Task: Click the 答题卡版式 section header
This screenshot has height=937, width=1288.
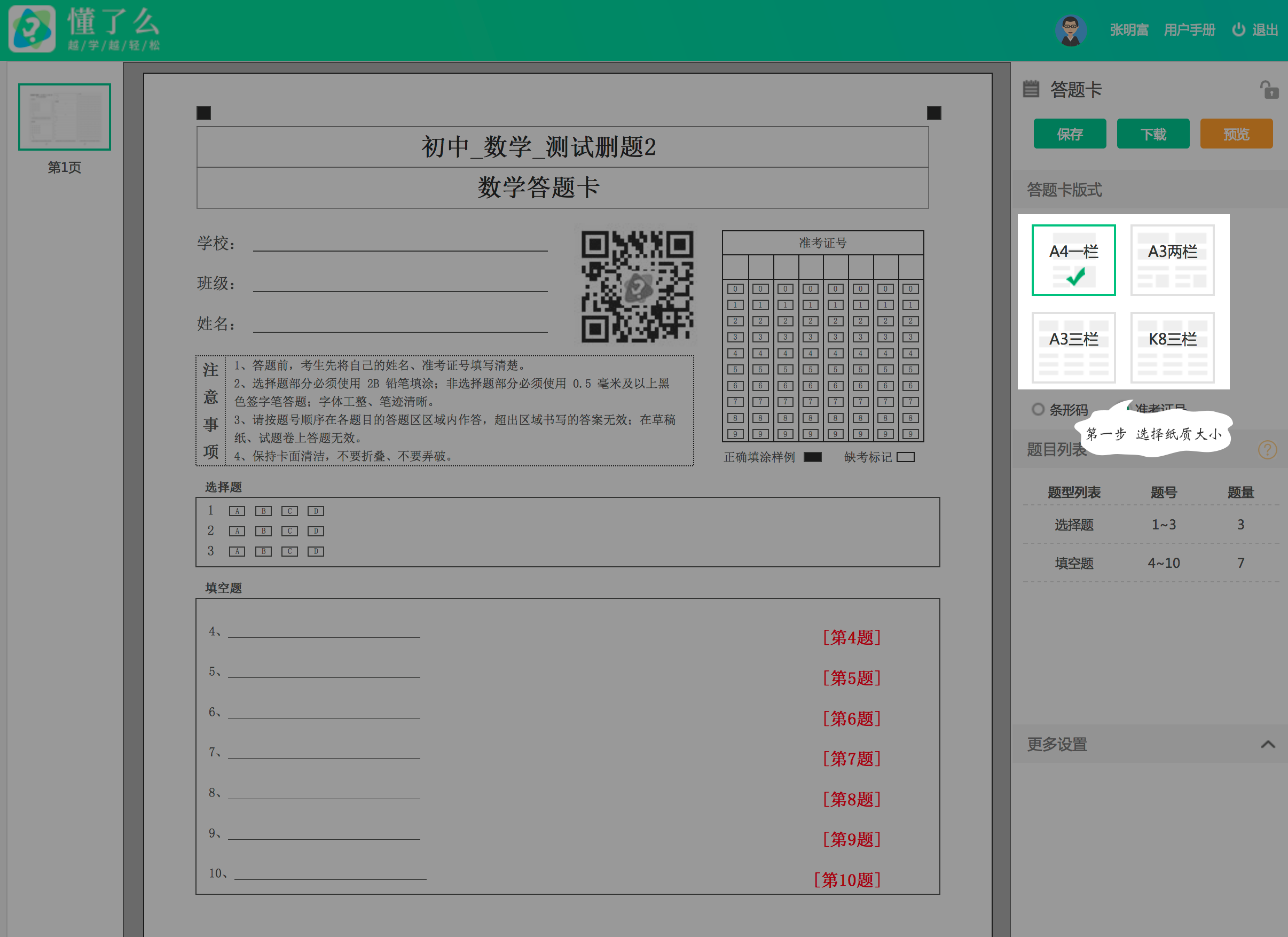Action: click(x=1150, y=189)
